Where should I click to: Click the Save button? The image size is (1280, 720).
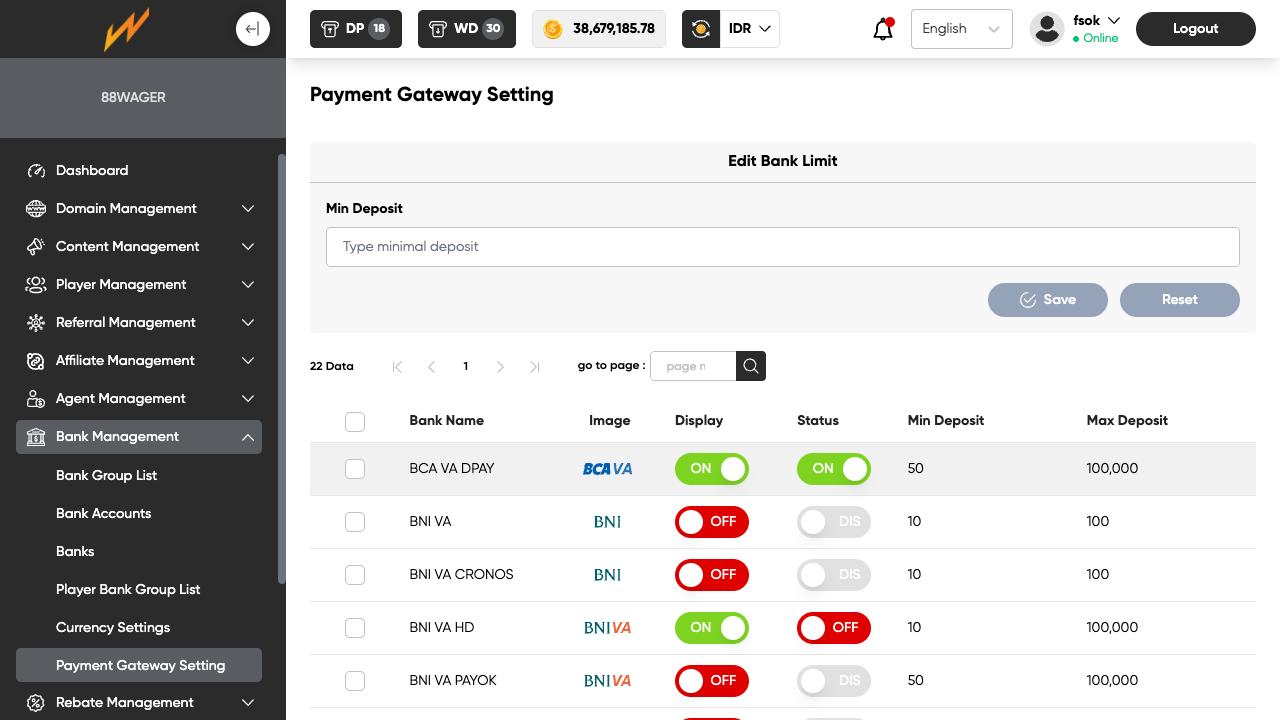click(x=1048, y=300)
